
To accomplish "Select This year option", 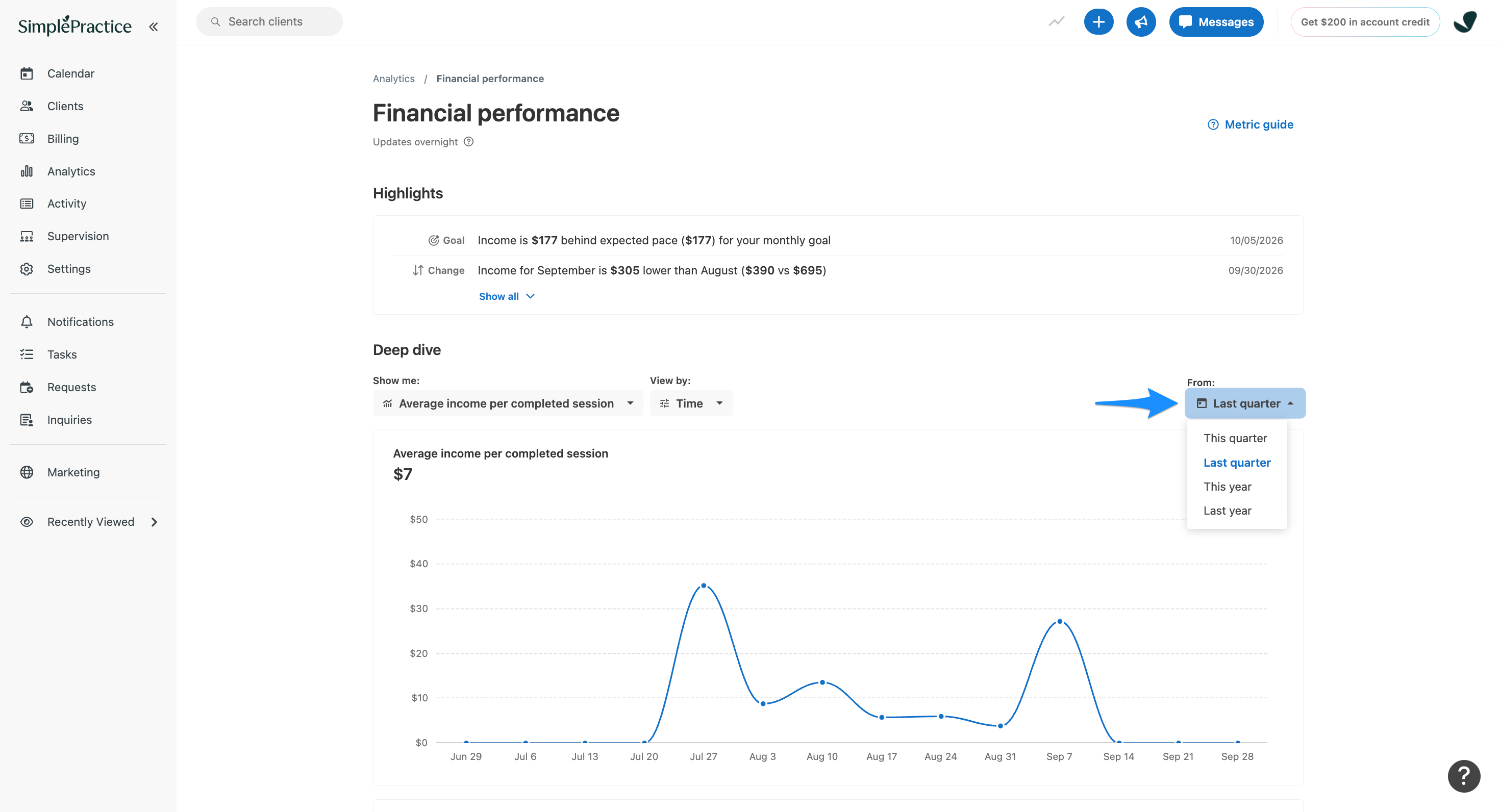I will 1227,487.
